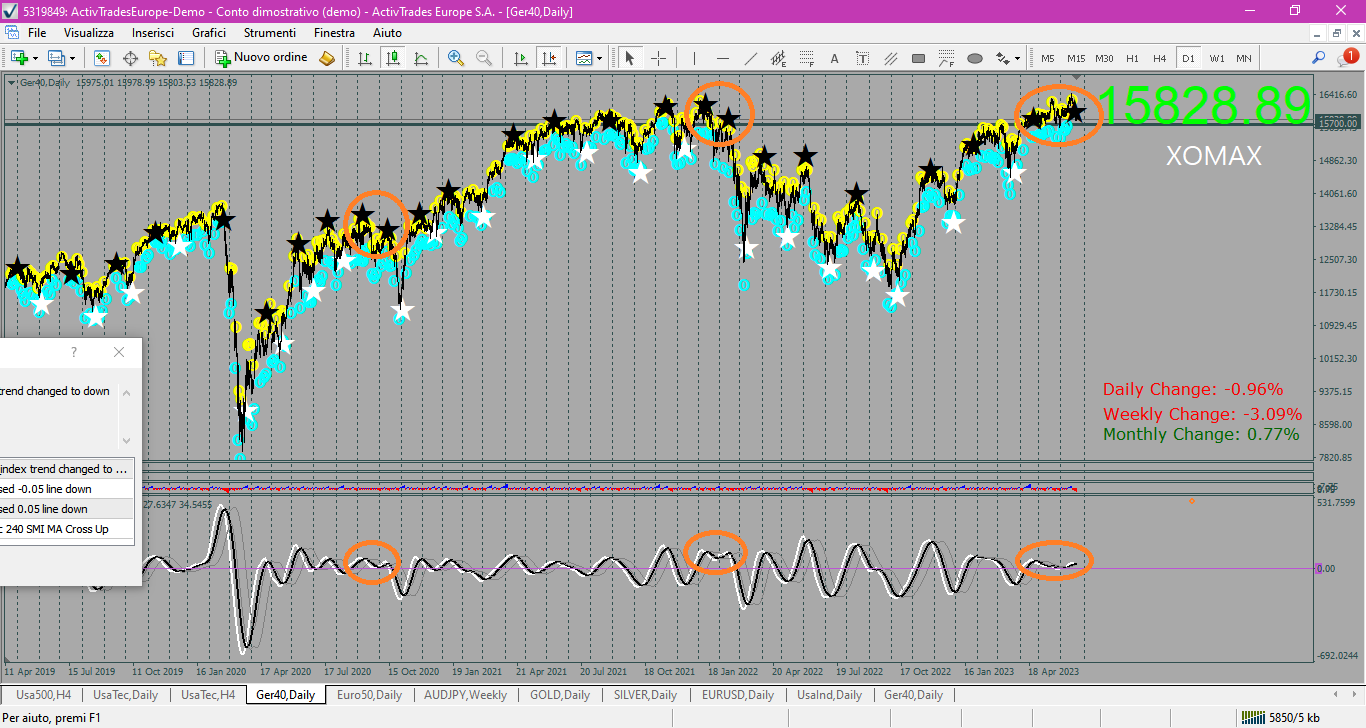The width and height of the screenshot is (1366, 728).
Task: Open the search magnifier
Action: point(1319,58)
